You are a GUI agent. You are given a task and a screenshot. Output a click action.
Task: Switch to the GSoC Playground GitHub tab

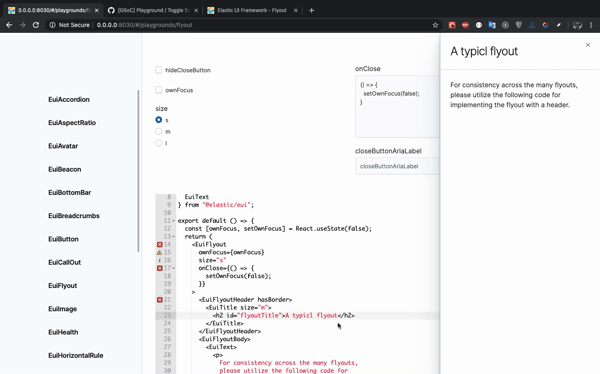(x=153, y=10)
